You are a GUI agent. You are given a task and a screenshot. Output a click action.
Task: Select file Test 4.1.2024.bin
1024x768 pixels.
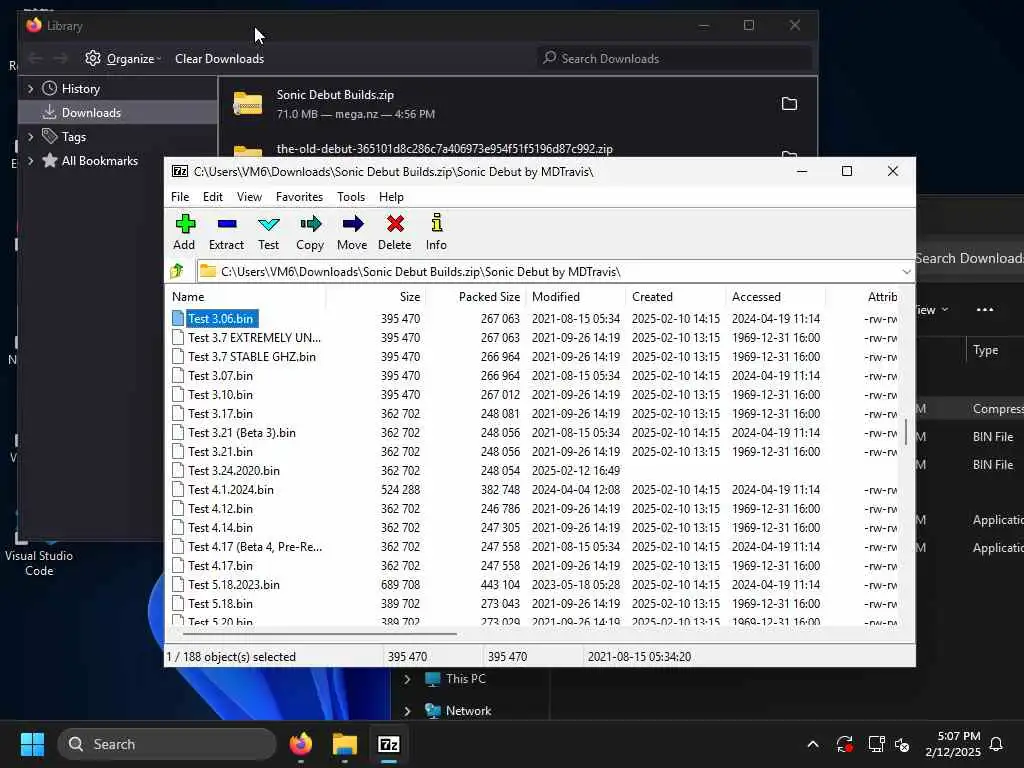(231, 489)
